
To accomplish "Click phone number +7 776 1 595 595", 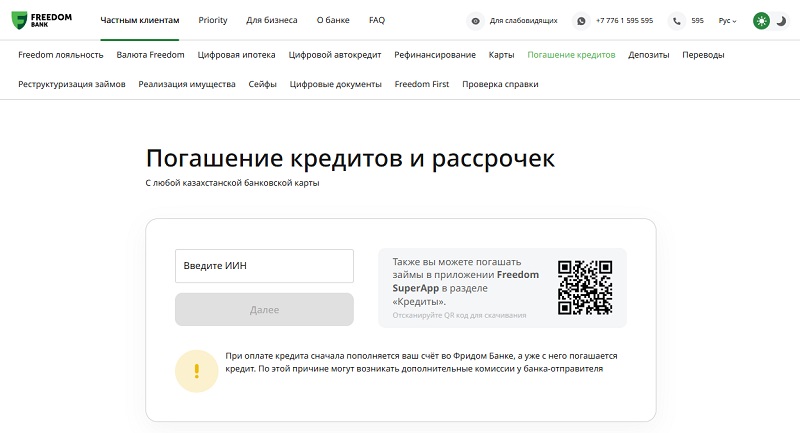I will point(624,21).
